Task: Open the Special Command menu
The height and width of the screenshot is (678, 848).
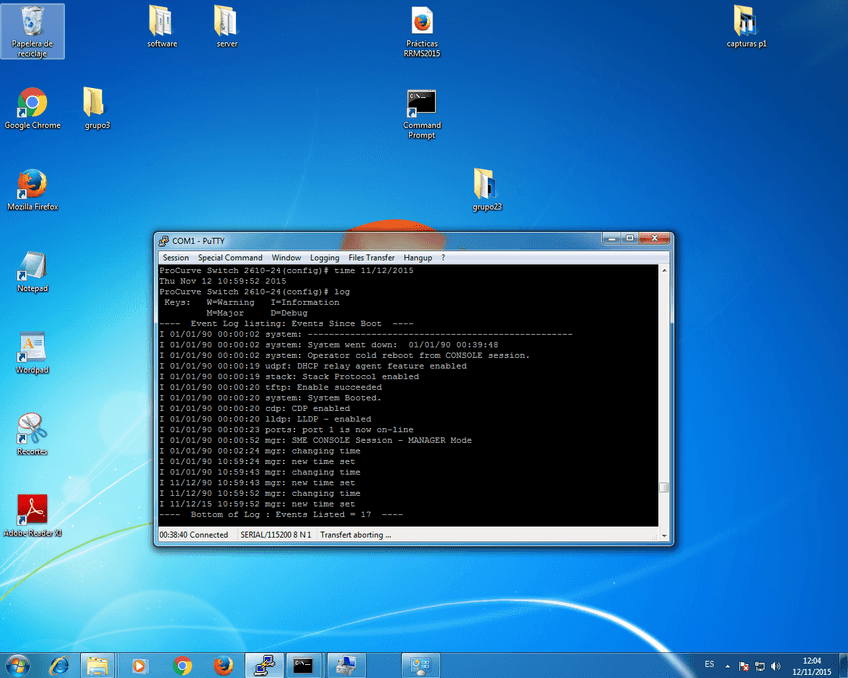Action: click(x=230, y=258)
